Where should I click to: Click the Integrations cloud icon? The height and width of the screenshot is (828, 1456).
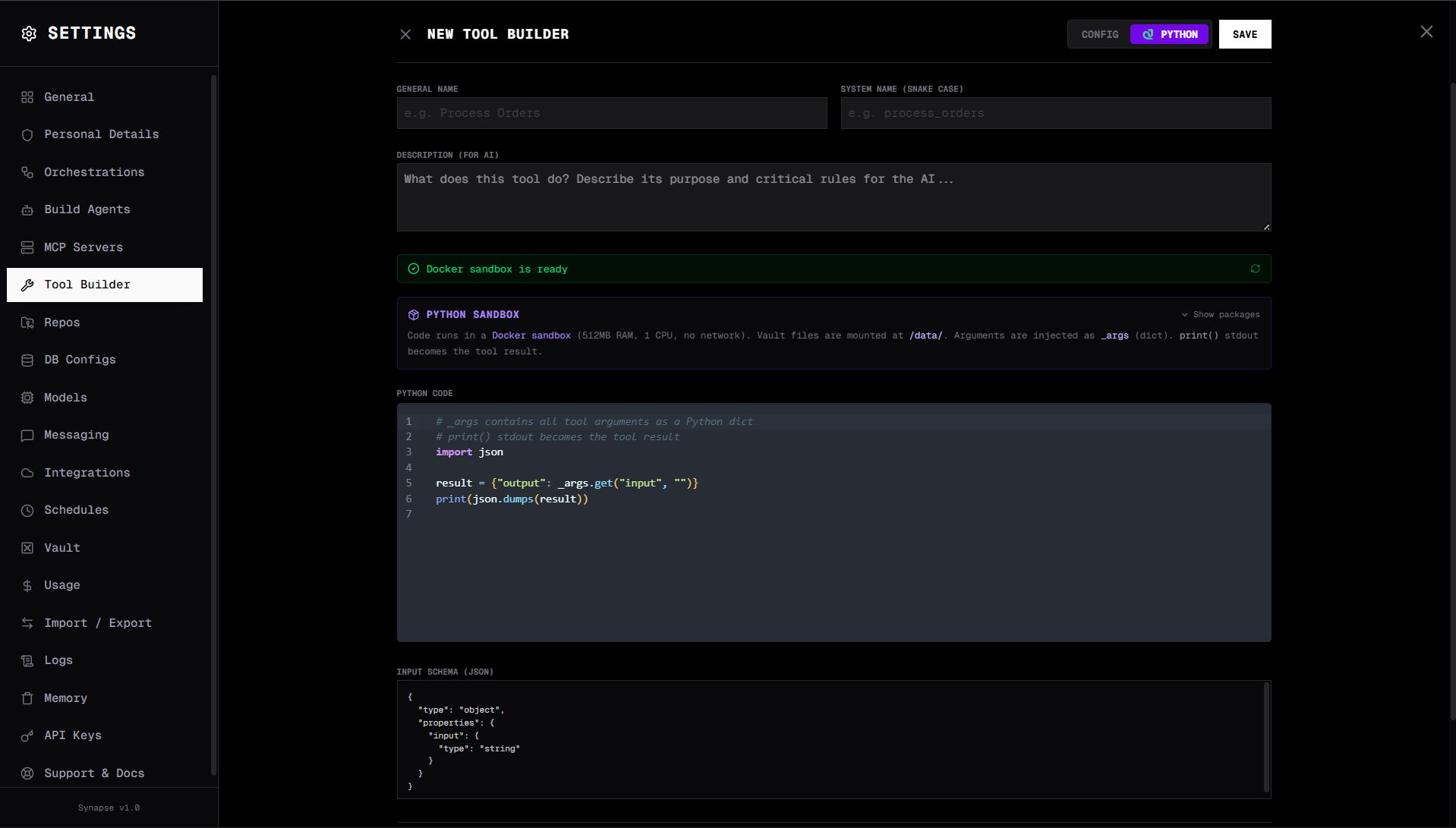pyautogui.click(x=27, y=473)
